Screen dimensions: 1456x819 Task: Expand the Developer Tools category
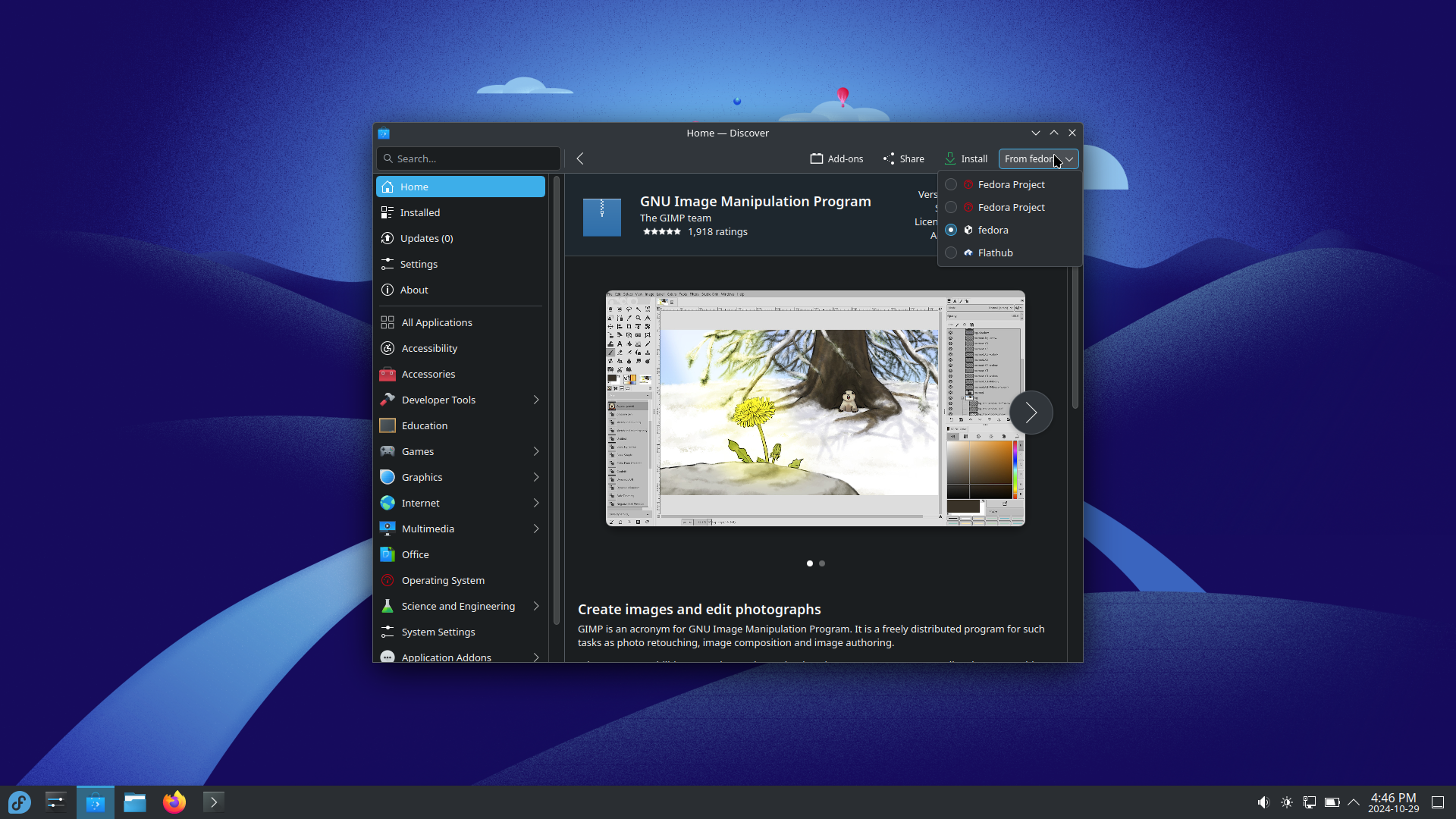[x=536, y=400]
